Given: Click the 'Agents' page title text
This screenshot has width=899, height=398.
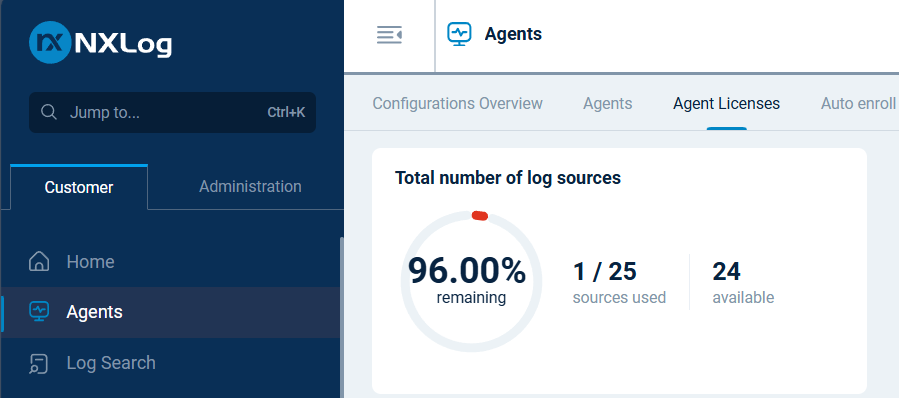Looking at the screenshot, I should 513,34.
